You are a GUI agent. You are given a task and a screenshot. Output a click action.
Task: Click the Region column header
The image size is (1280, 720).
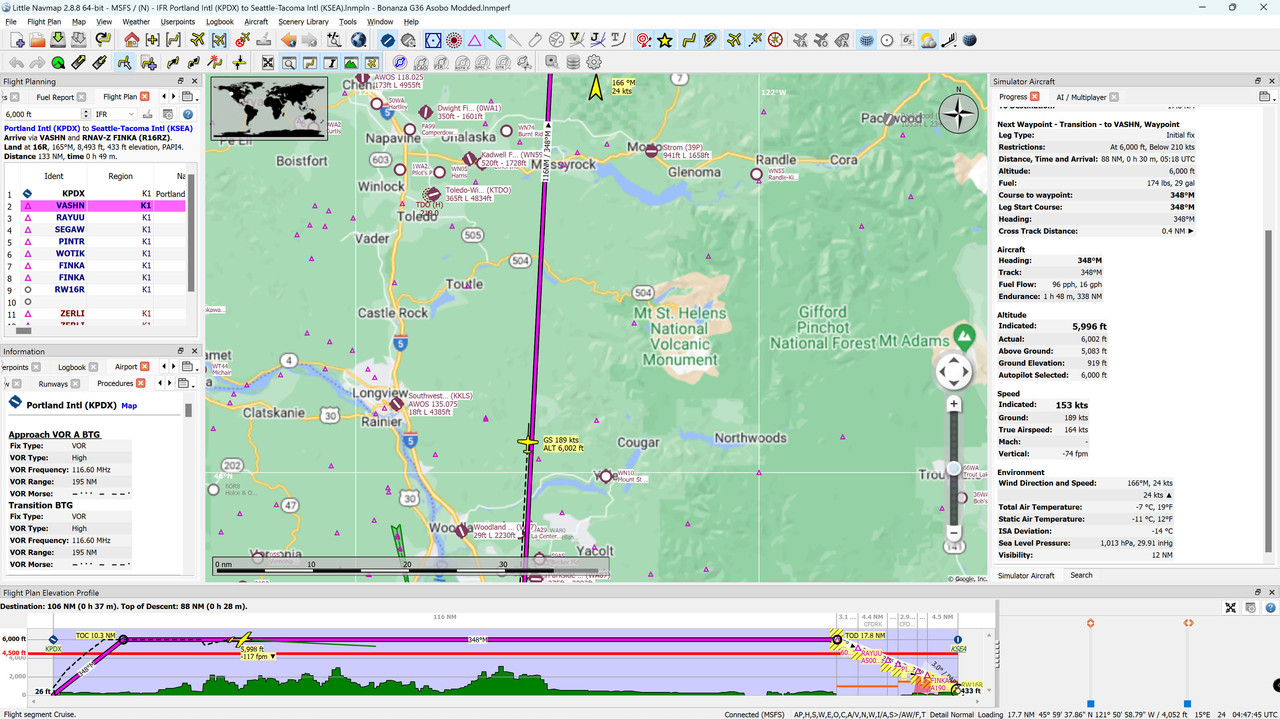coord(120,176)
